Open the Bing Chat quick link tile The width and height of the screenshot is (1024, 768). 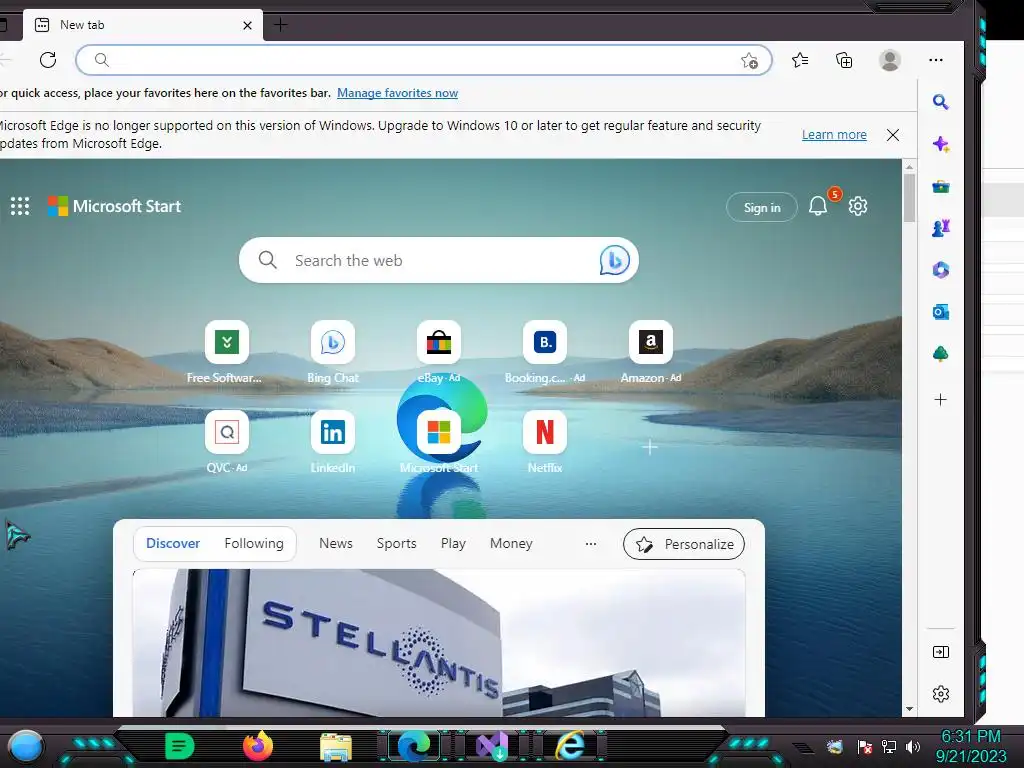click(x=332, y=351)
